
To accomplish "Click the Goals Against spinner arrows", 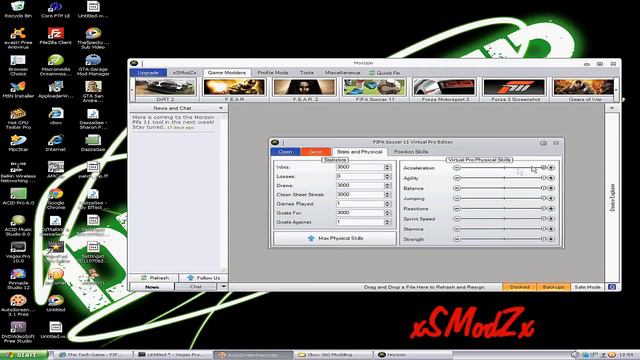I will point(387,222).
